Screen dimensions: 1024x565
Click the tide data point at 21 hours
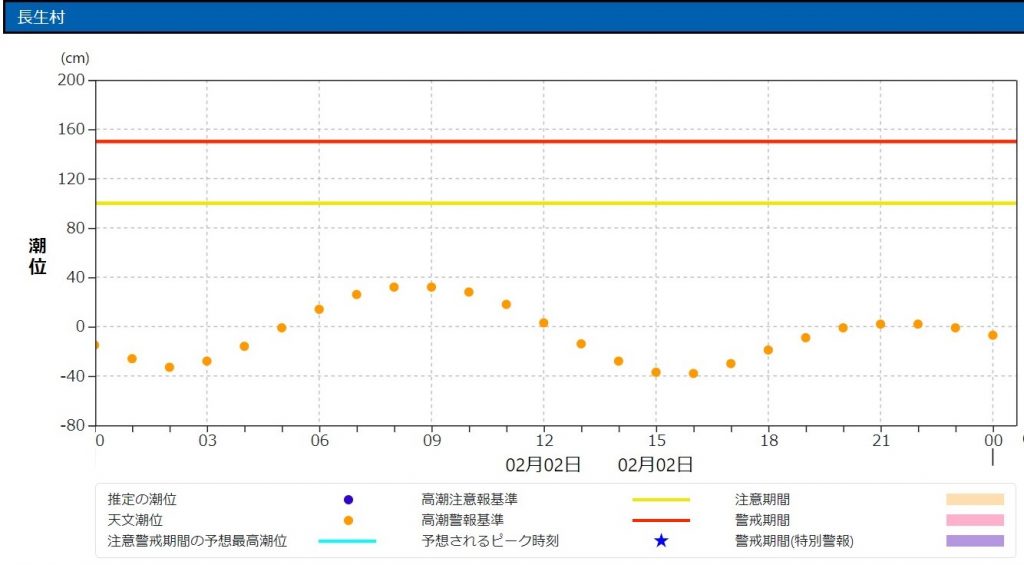click(x=880, y=325)
